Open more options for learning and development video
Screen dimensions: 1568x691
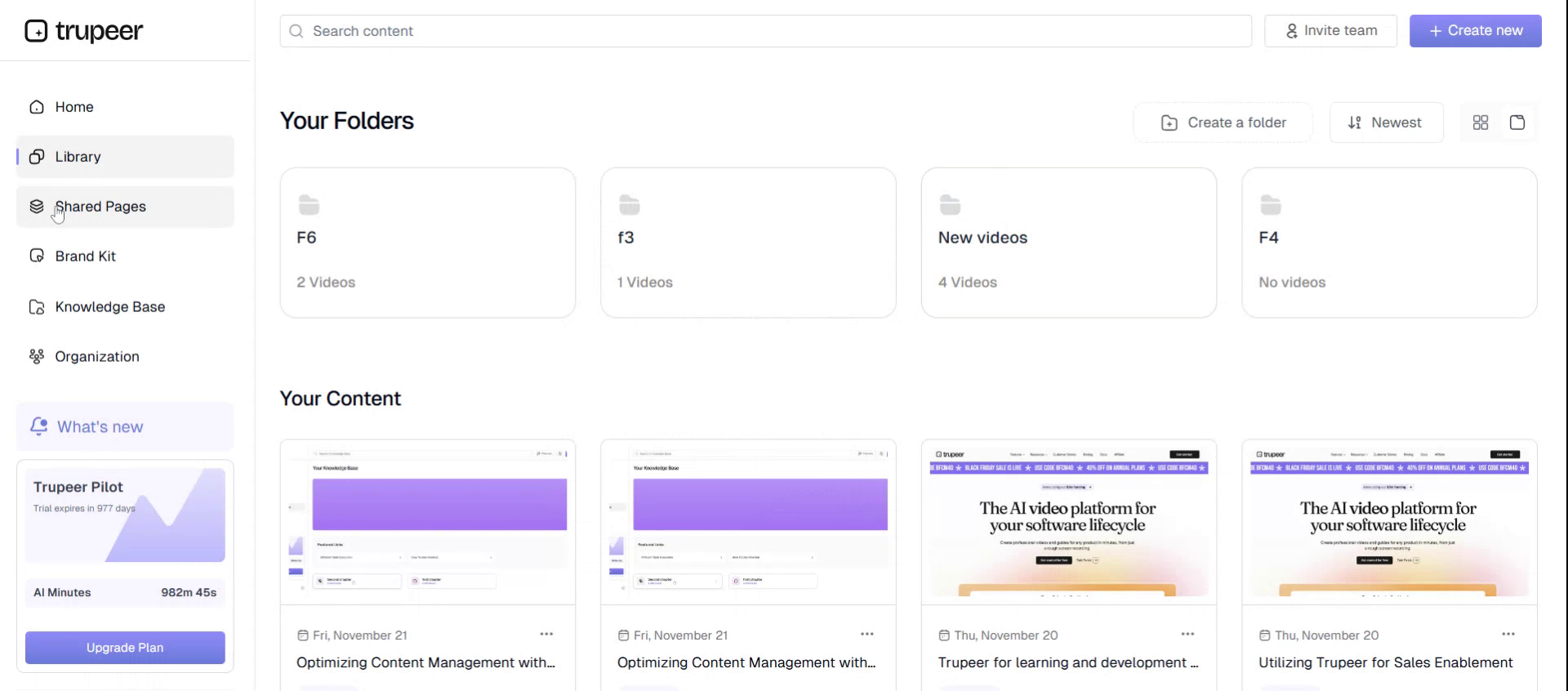(1187, 634)
